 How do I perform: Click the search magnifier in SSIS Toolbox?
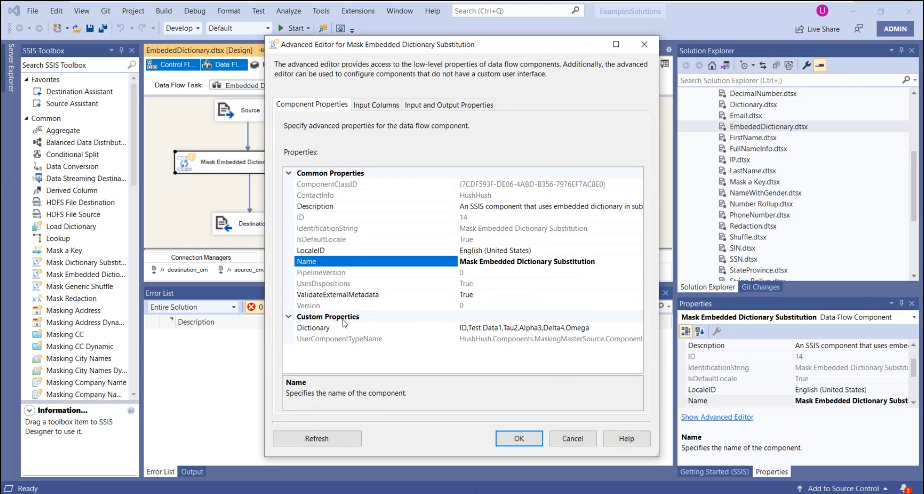(x=132, y=65)
